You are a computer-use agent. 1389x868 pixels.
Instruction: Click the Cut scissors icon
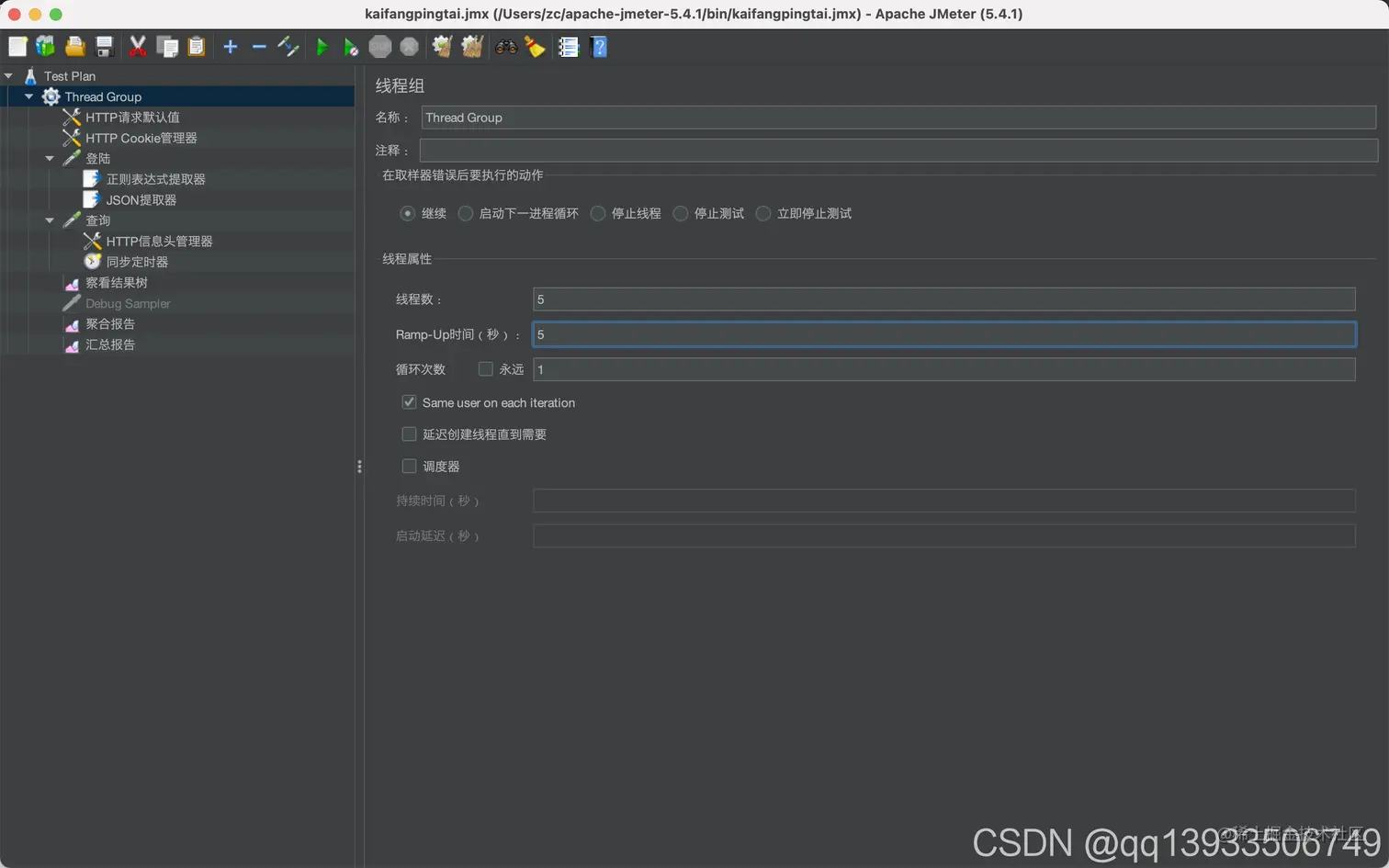[x=138, y=47]
